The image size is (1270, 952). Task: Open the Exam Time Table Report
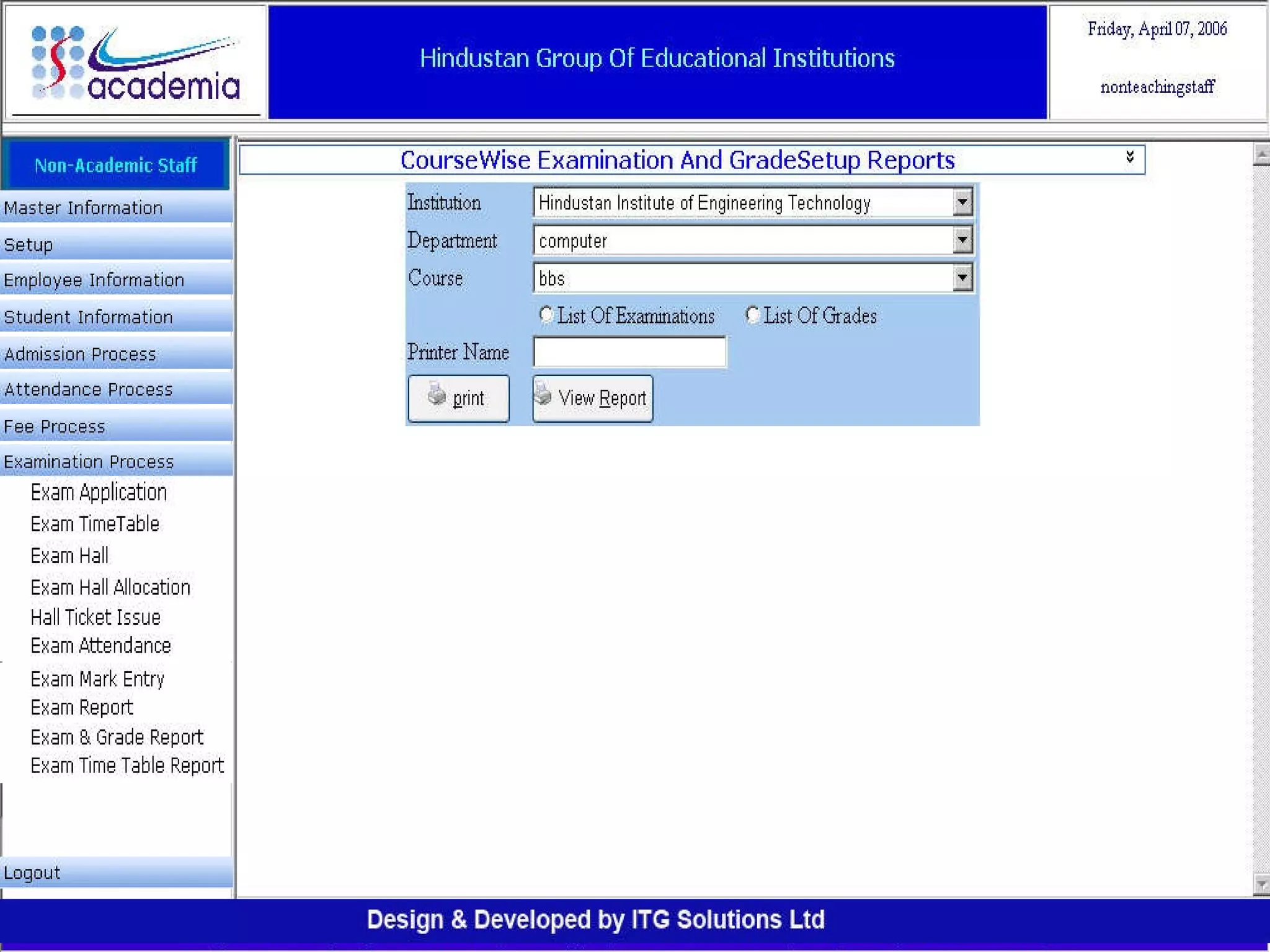point(127,765)
